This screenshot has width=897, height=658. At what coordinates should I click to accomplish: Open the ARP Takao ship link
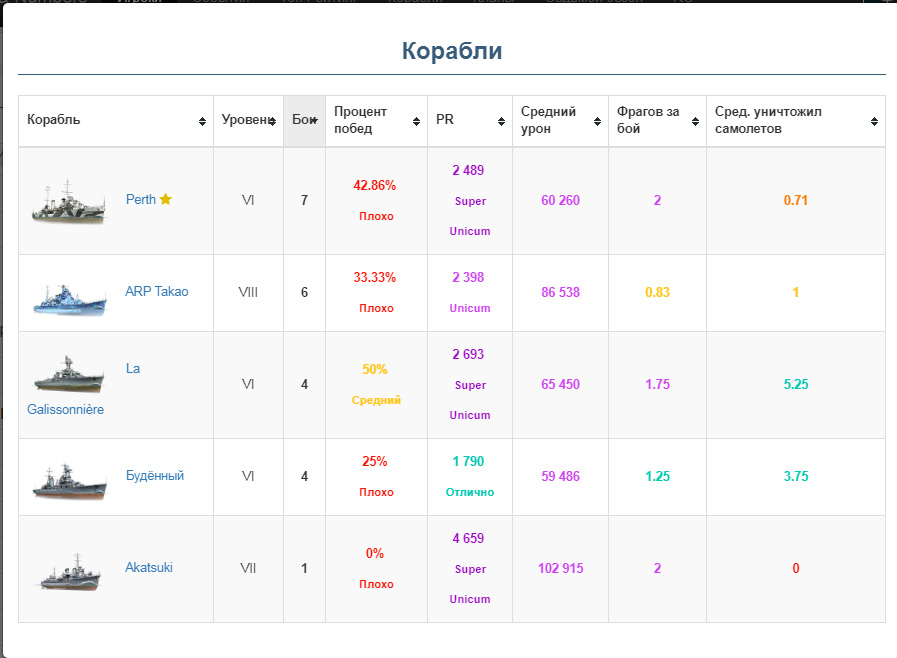click(156, 292)
